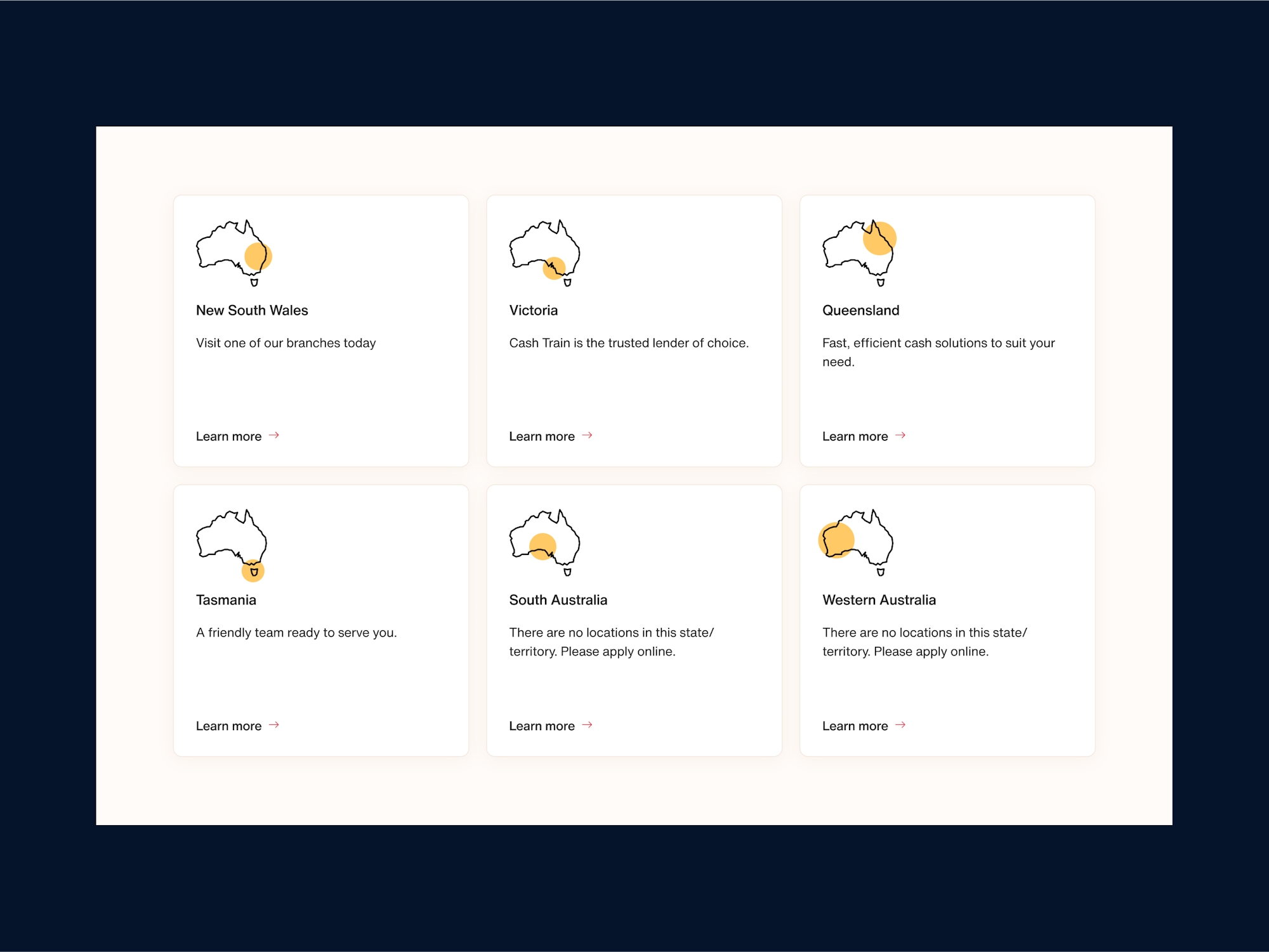Click red arrow in Western Australia card
This screenshot has width=1269, height=952.
[900, 725]
